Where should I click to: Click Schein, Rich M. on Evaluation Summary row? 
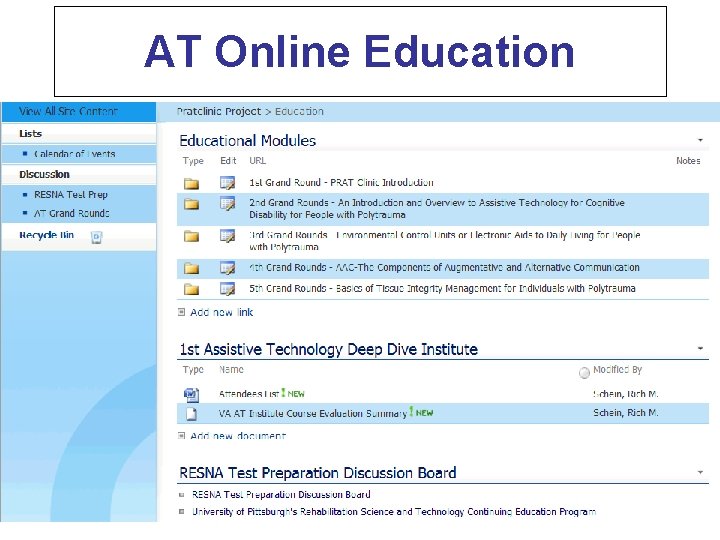(x=625, y=413)
